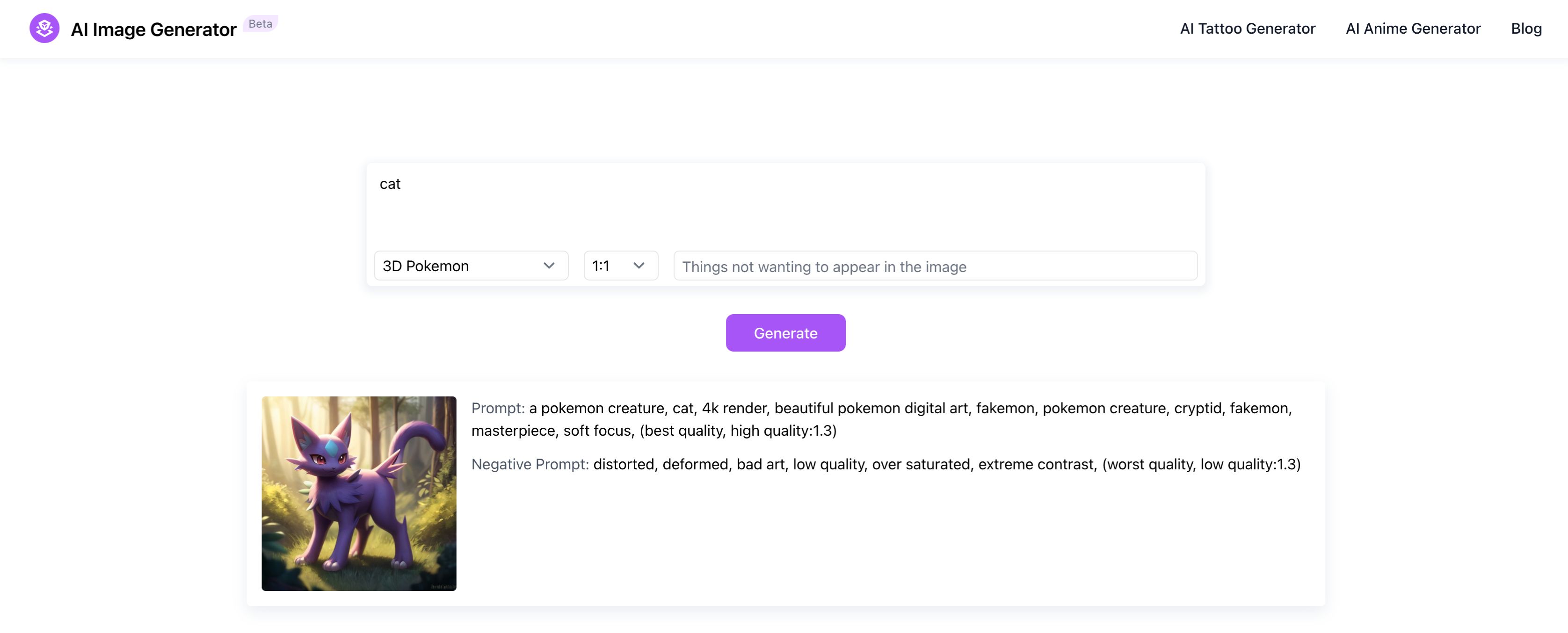This screenshot has height=633, width=1568.
Task: Open the Blog link in the header
Action: (x=1525, y=29)
